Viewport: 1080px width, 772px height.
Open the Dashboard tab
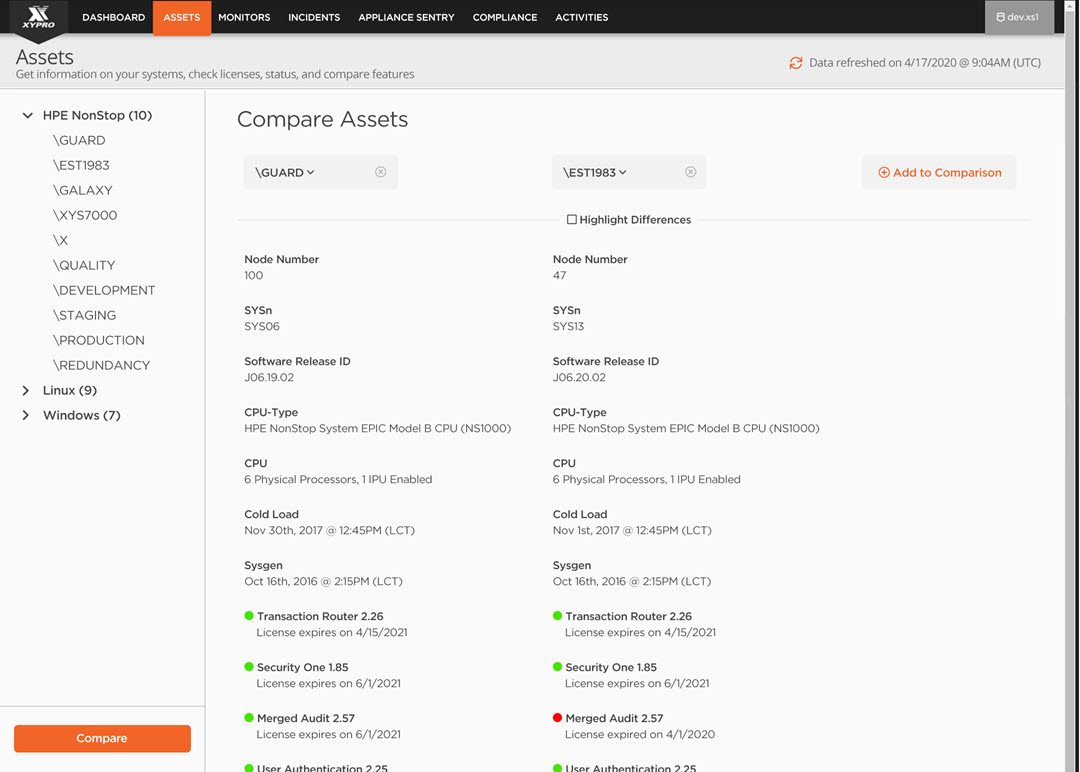point(114,17)
